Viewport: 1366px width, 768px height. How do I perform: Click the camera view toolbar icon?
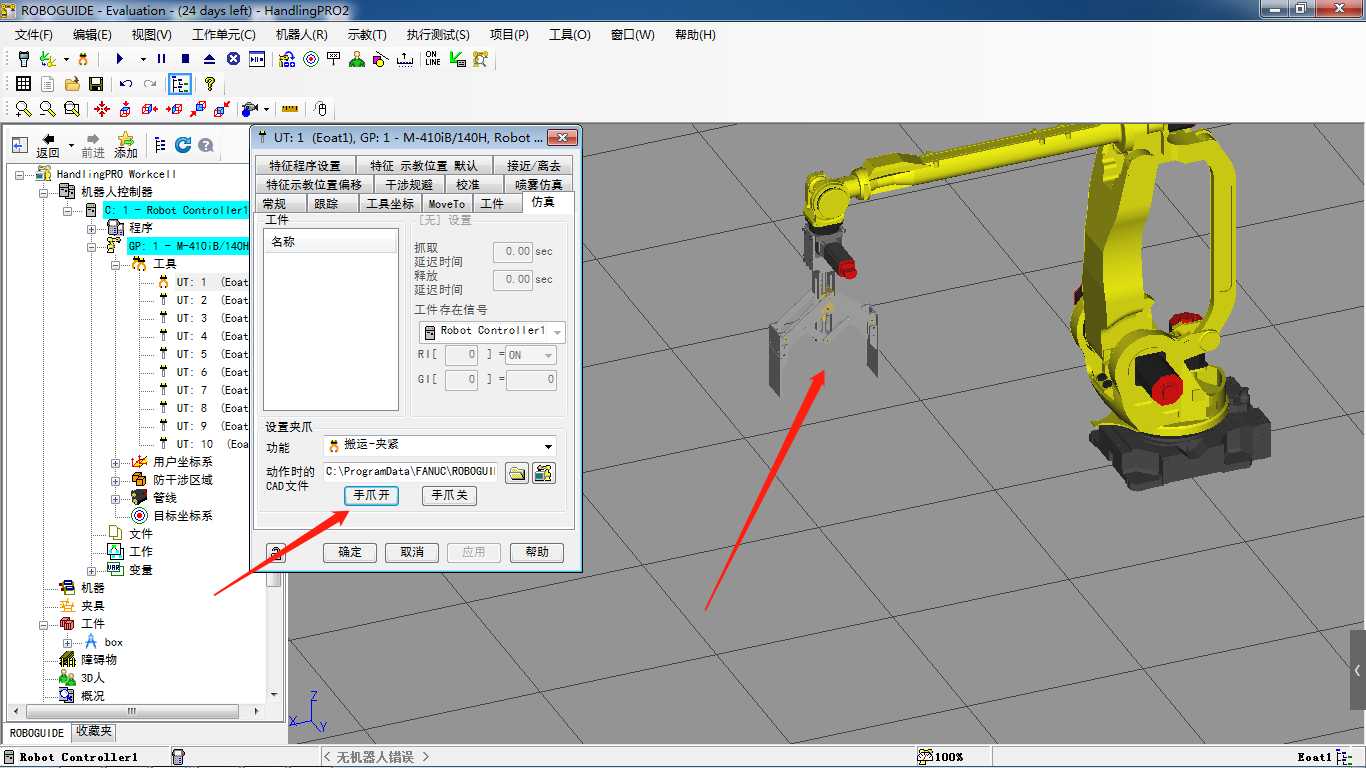(x=250, y=109)
